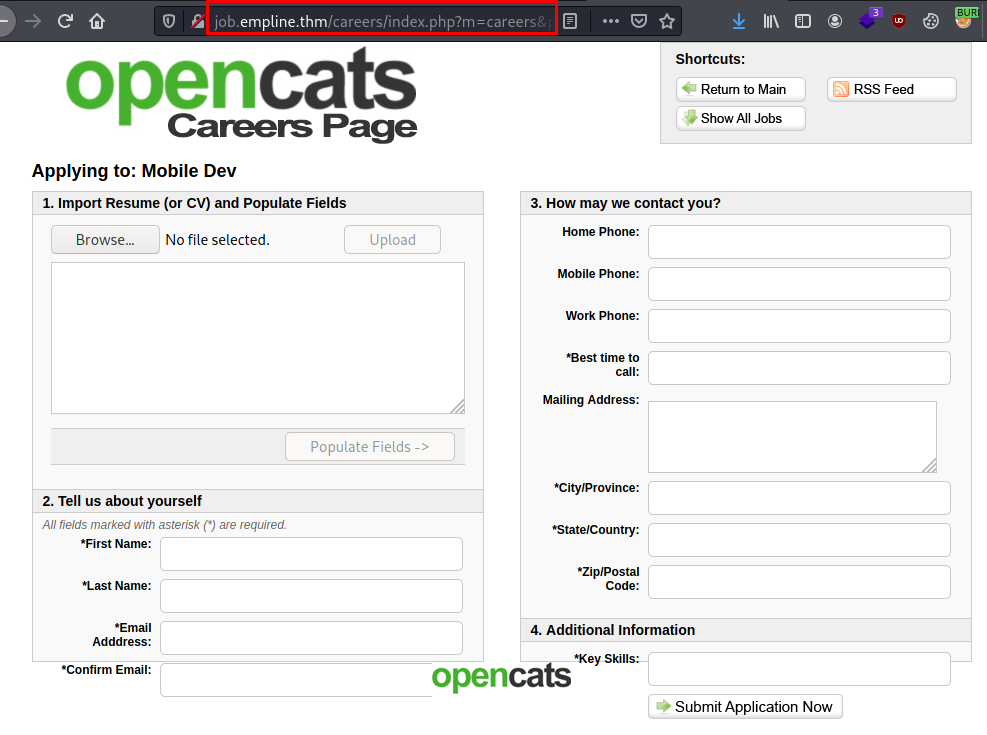Open the uBlock Origin extension
The height and width of the screenshot is (735, 987).
tap(899, 21)
